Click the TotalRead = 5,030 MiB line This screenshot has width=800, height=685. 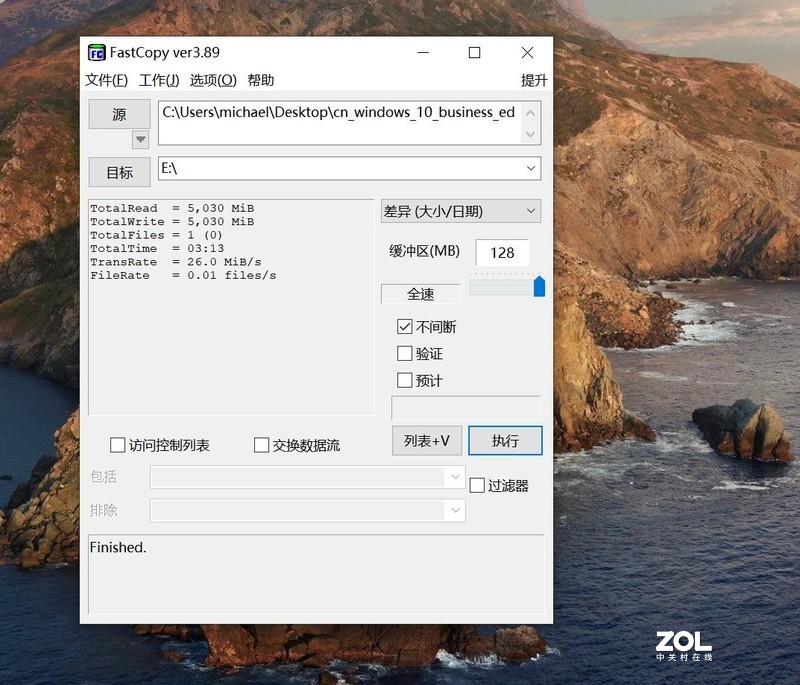172,208
